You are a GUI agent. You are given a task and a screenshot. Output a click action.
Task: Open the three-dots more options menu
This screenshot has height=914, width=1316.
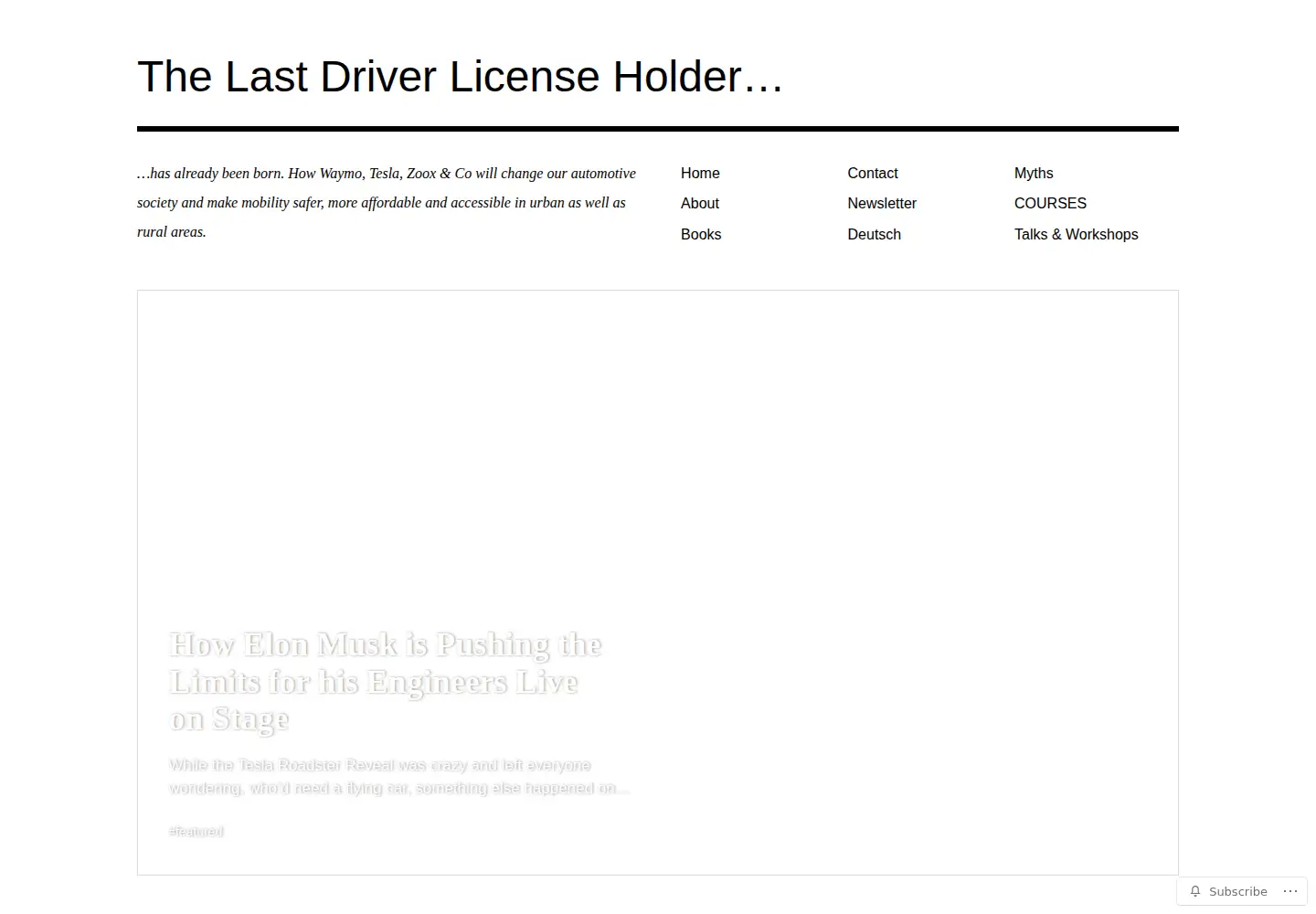pos(1290,891)
